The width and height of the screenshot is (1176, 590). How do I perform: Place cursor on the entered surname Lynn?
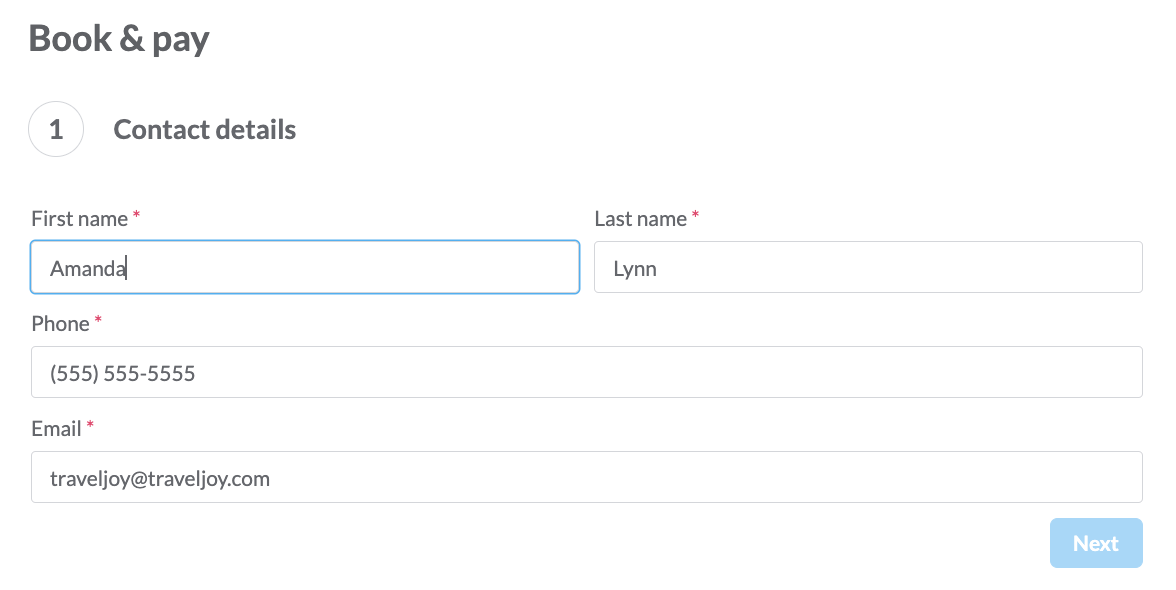click(635, 269)
